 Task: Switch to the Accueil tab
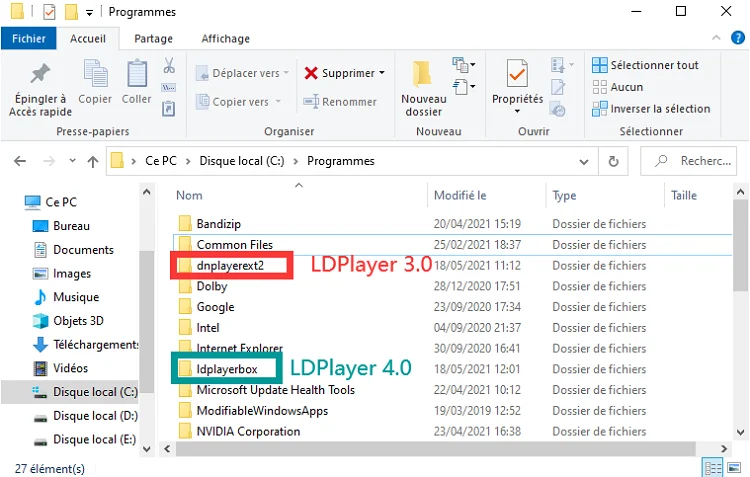point(88,38)
